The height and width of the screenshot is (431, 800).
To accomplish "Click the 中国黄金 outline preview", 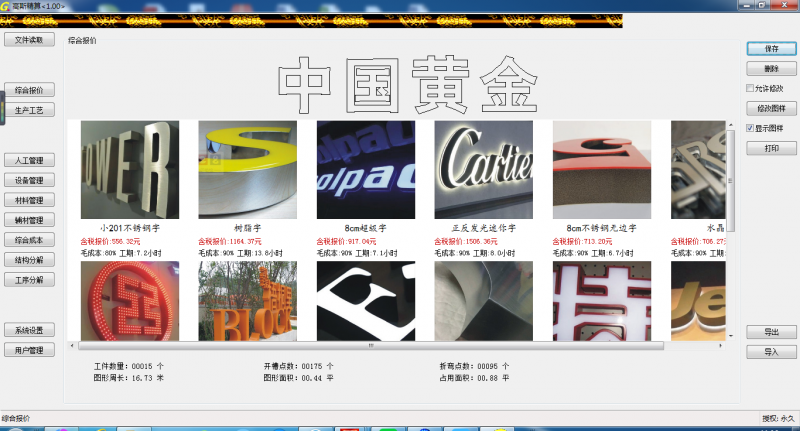I will [x=408, y=85].
